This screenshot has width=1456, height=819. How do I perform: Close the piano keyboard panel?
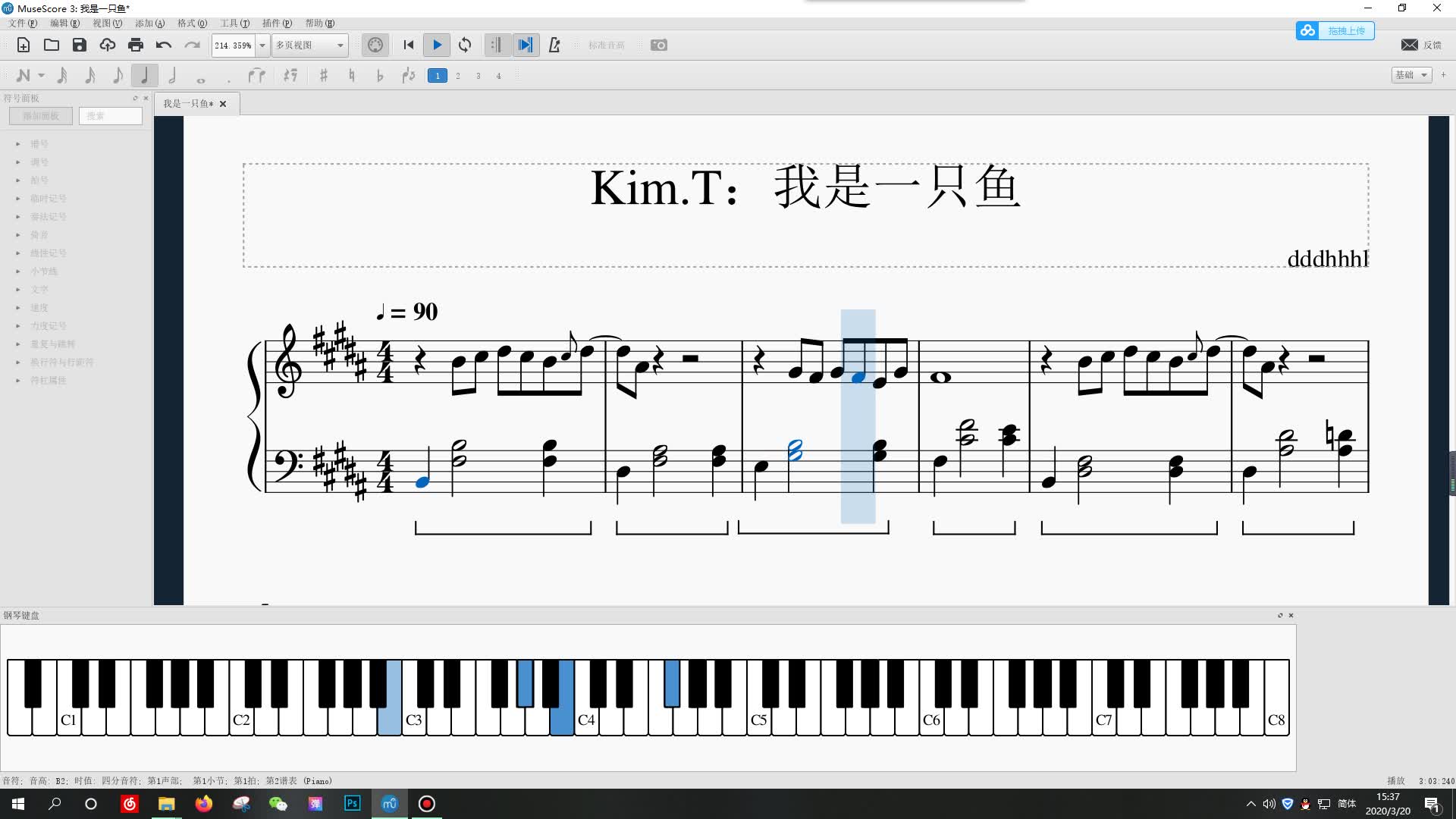(1291, 615)
